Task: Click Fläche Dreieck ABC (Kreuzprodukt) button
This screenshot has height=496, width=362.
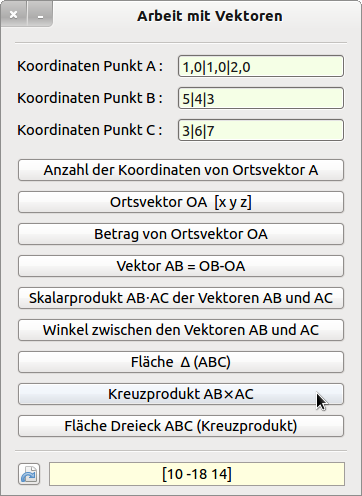Action: point(181,426)
